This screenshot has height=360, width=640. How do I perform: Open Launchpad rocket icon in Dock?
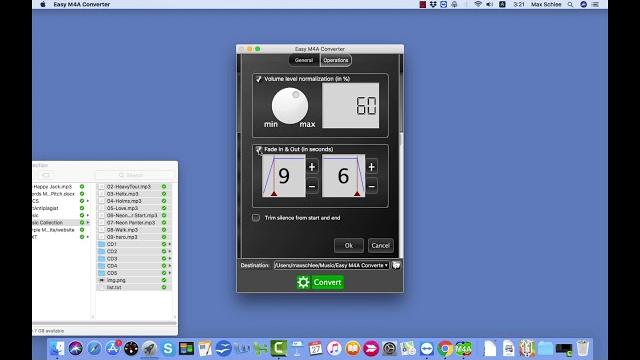149,349
